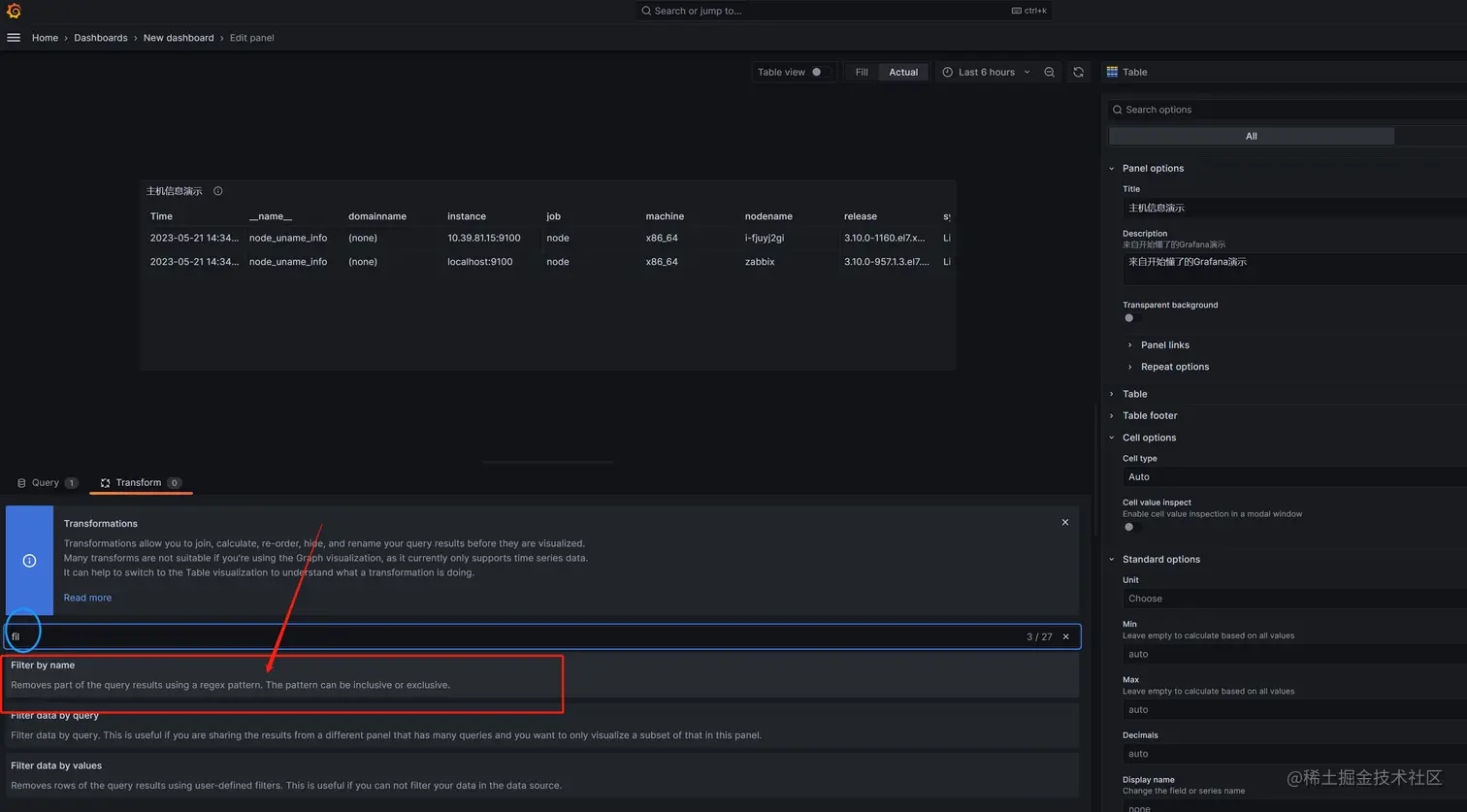The image size is (1467, 812).
Task: Click the machine column header
Action: point(665,216)
